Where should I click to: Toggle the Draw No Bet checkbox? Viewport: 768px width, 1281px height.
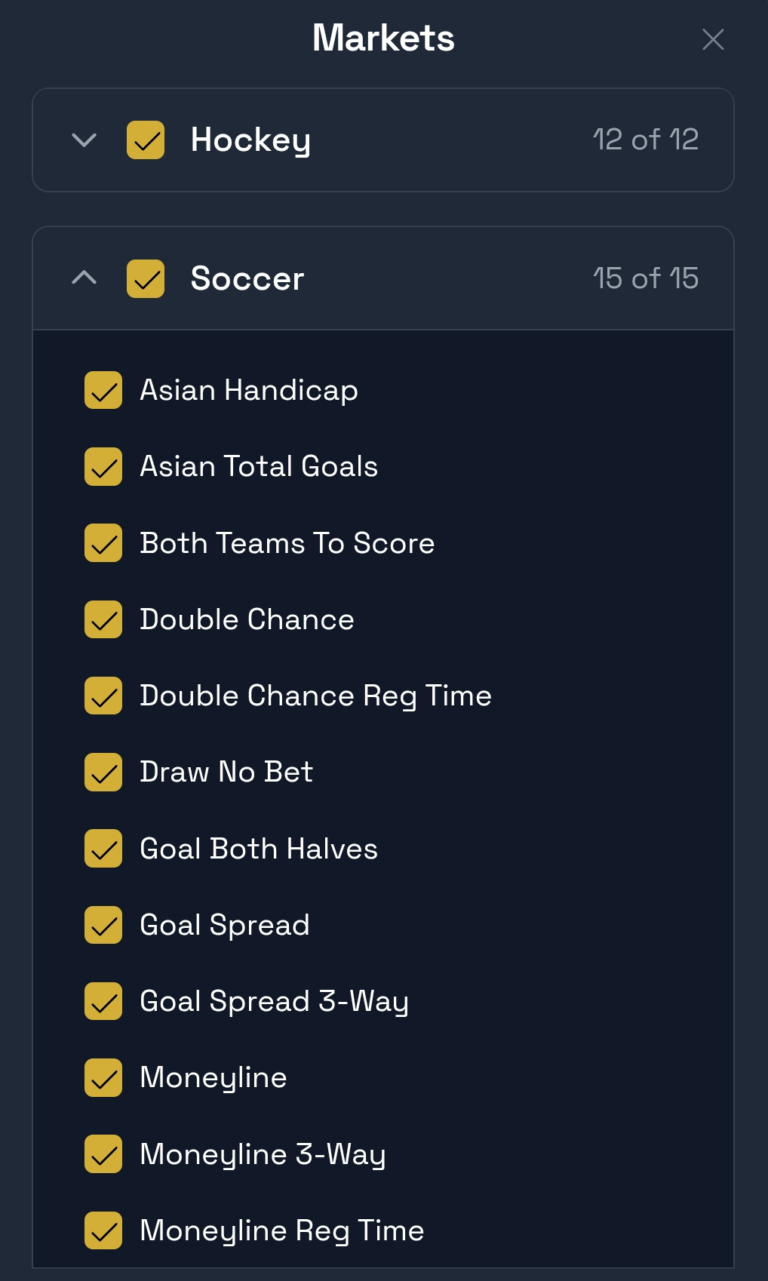tap(103, 772)
